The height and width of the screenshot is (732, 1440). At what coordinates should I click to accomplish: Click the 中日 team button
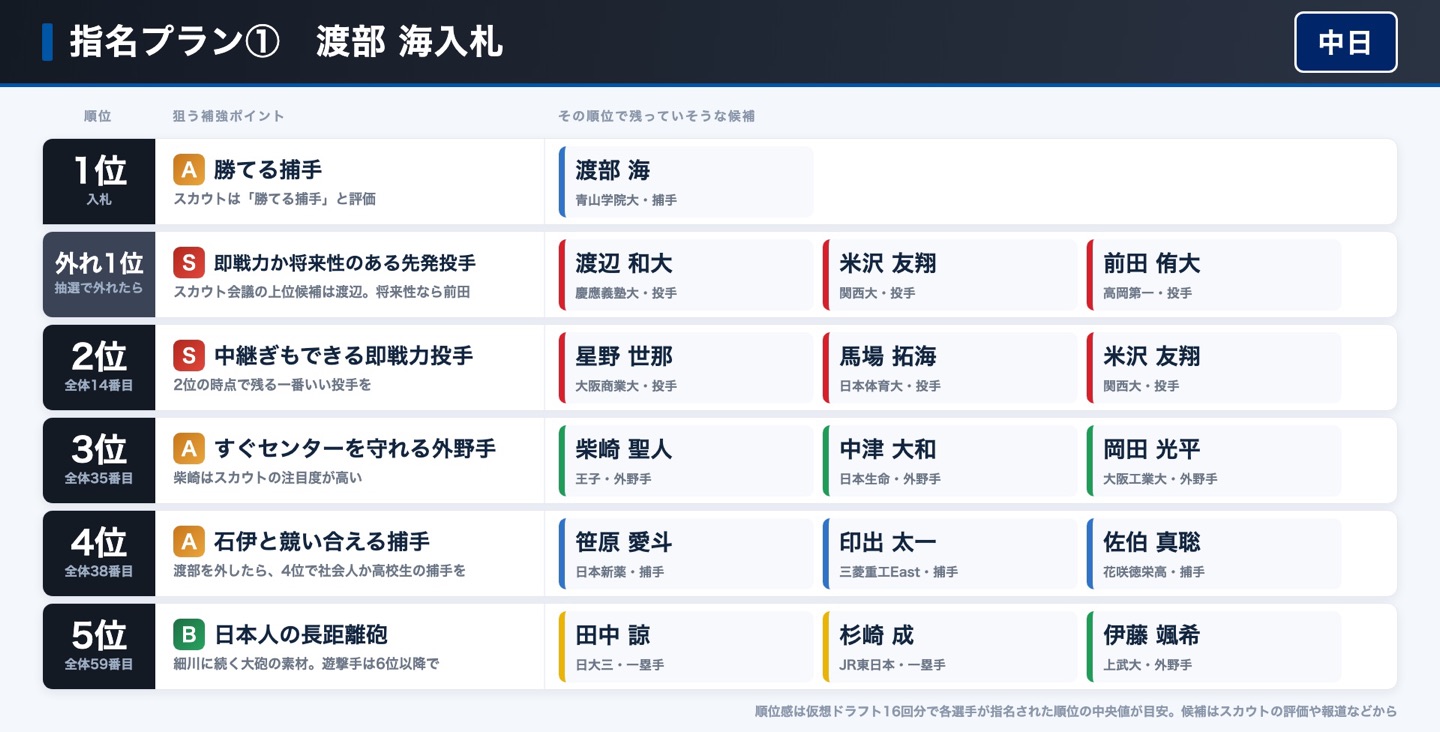coord(1345,42)
